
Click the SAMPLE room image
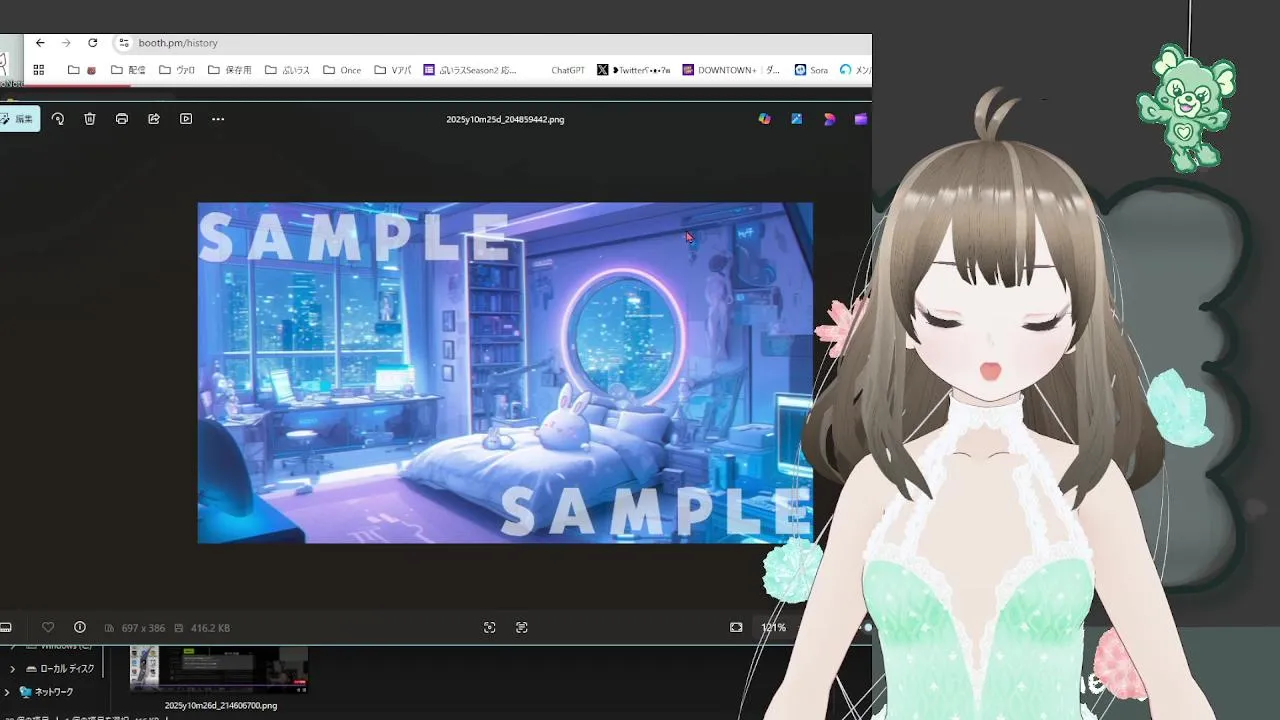point(505,373)
